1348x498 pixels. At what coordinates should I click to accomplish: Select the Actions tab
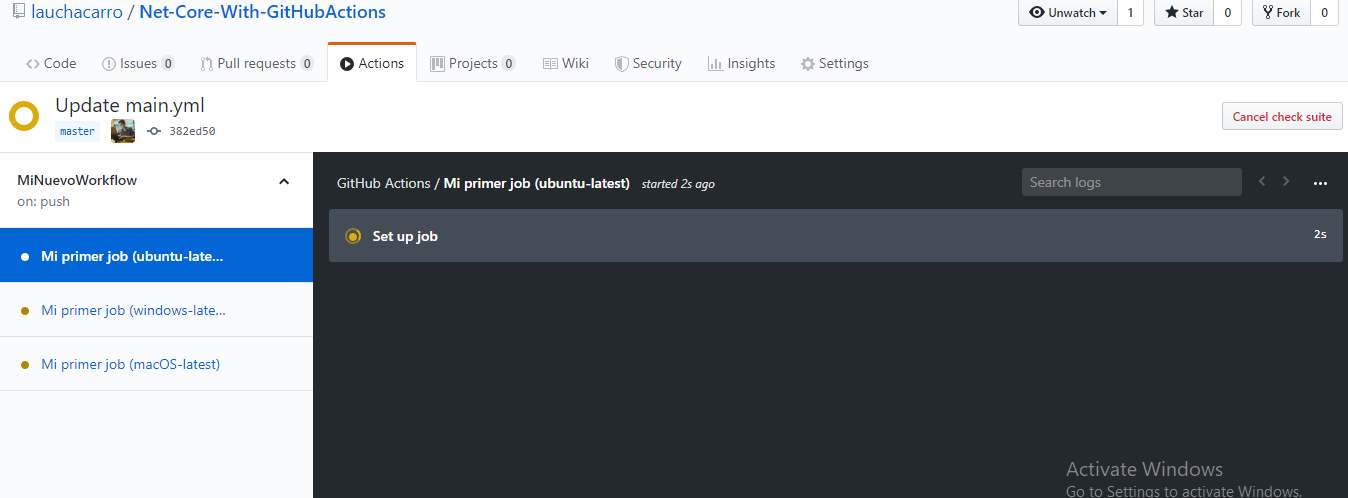coord(372,63)
